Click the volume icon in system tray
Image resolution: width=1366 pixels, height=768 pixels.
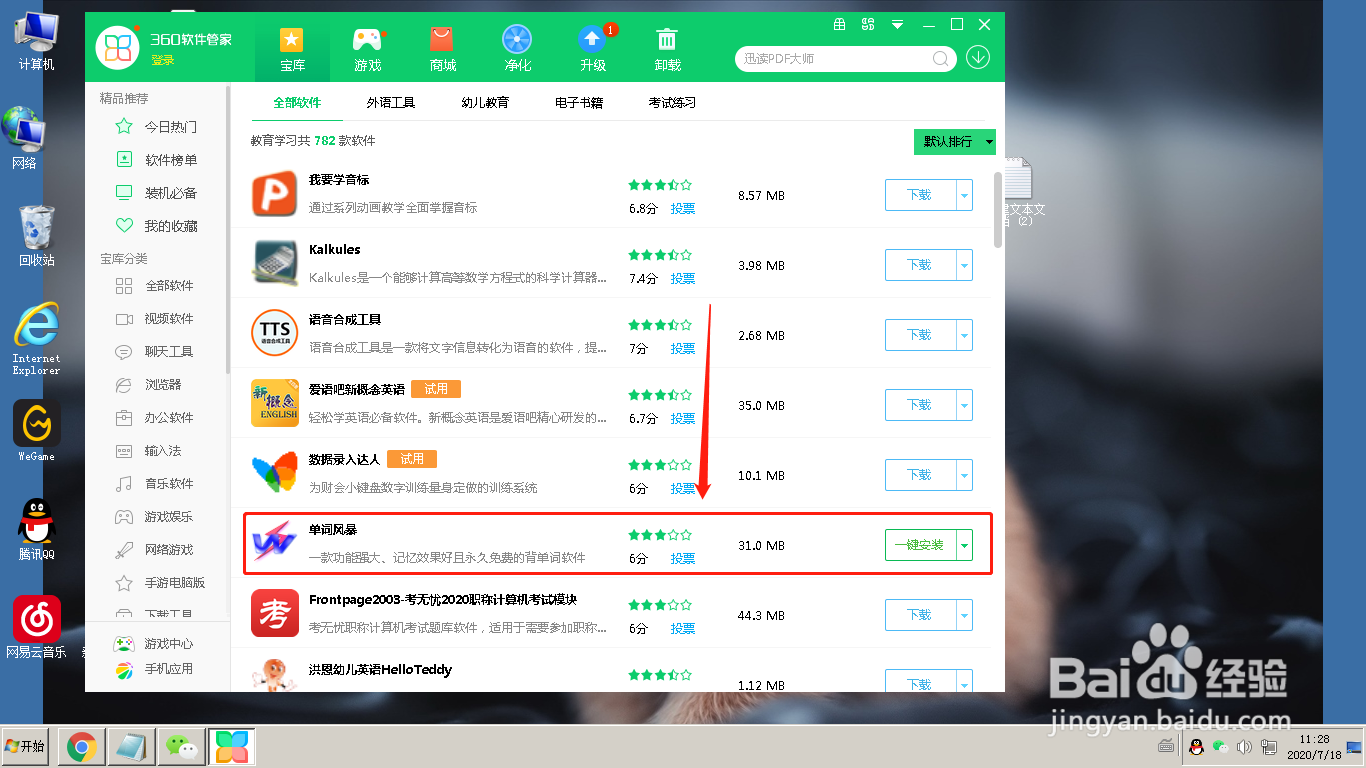point(1245,746)
